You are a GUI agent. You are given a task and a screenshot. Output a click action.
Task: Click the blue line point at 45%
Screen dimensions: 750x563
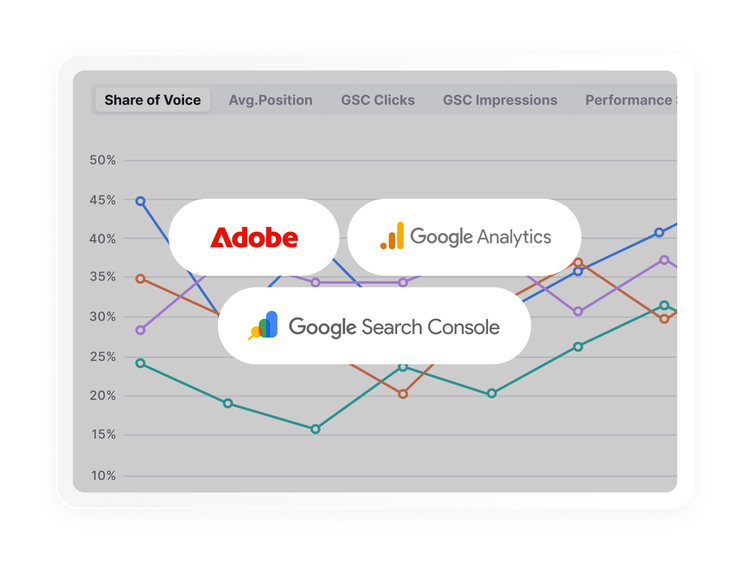tap(141, 202)
